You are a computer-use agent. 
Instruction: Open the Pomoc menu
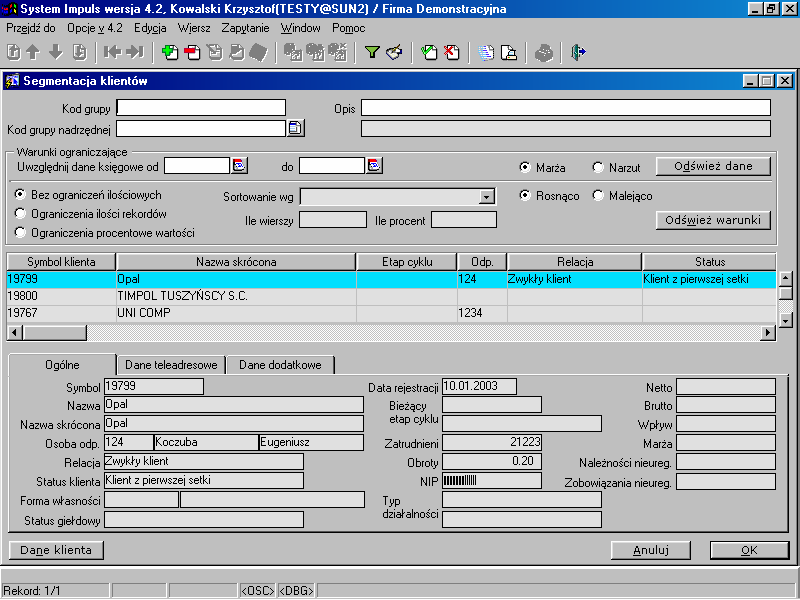(348, 28)
